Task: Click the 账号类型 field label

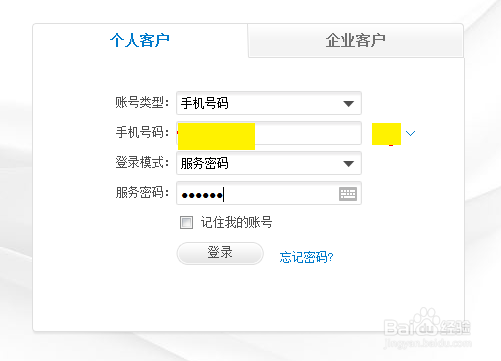Action: tap(142, 102)
